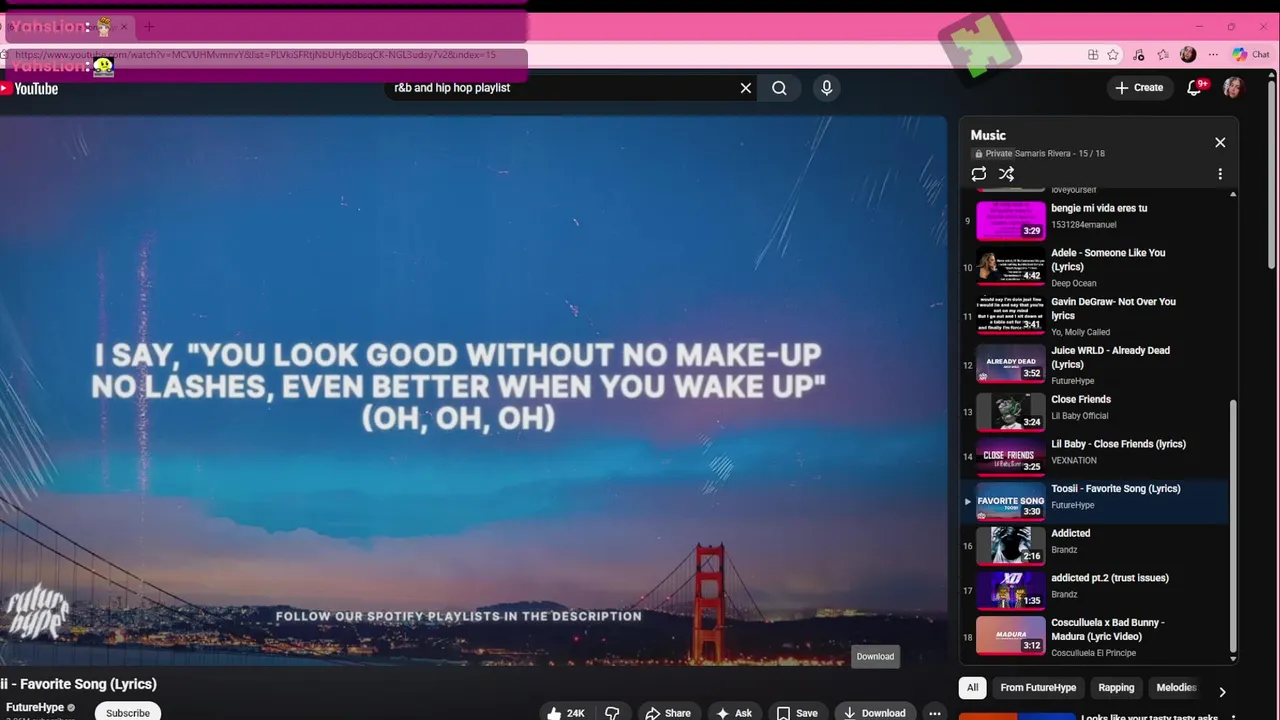Screen dimensions: 1280x720
Task: Open the YouTube account avatar menu
Action: pos(1232,88)
